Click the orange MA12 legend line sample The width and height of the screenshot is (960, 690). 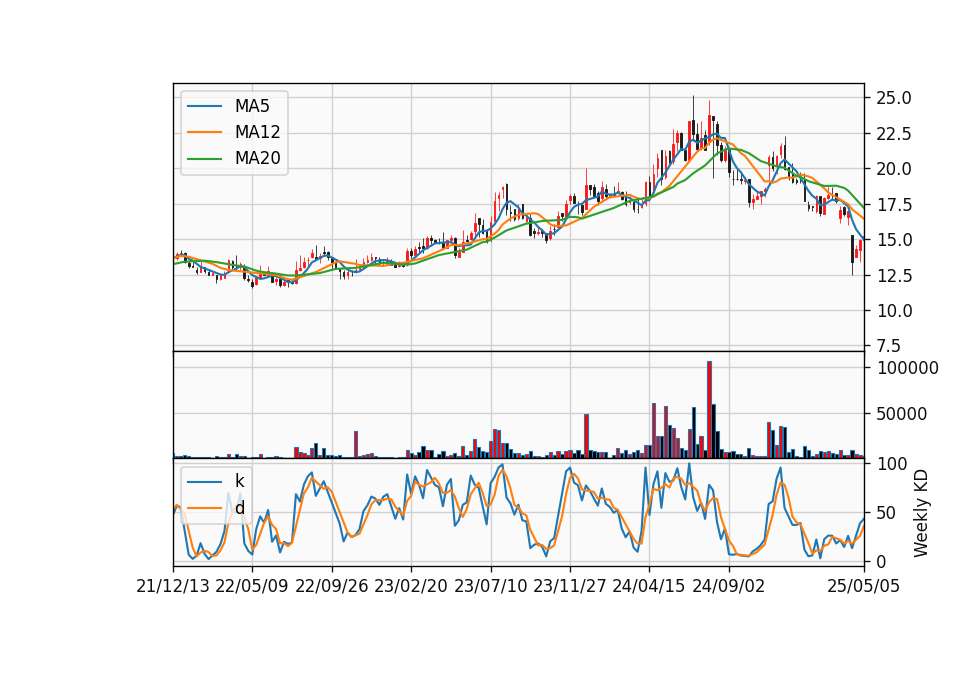tap(204, 132)
